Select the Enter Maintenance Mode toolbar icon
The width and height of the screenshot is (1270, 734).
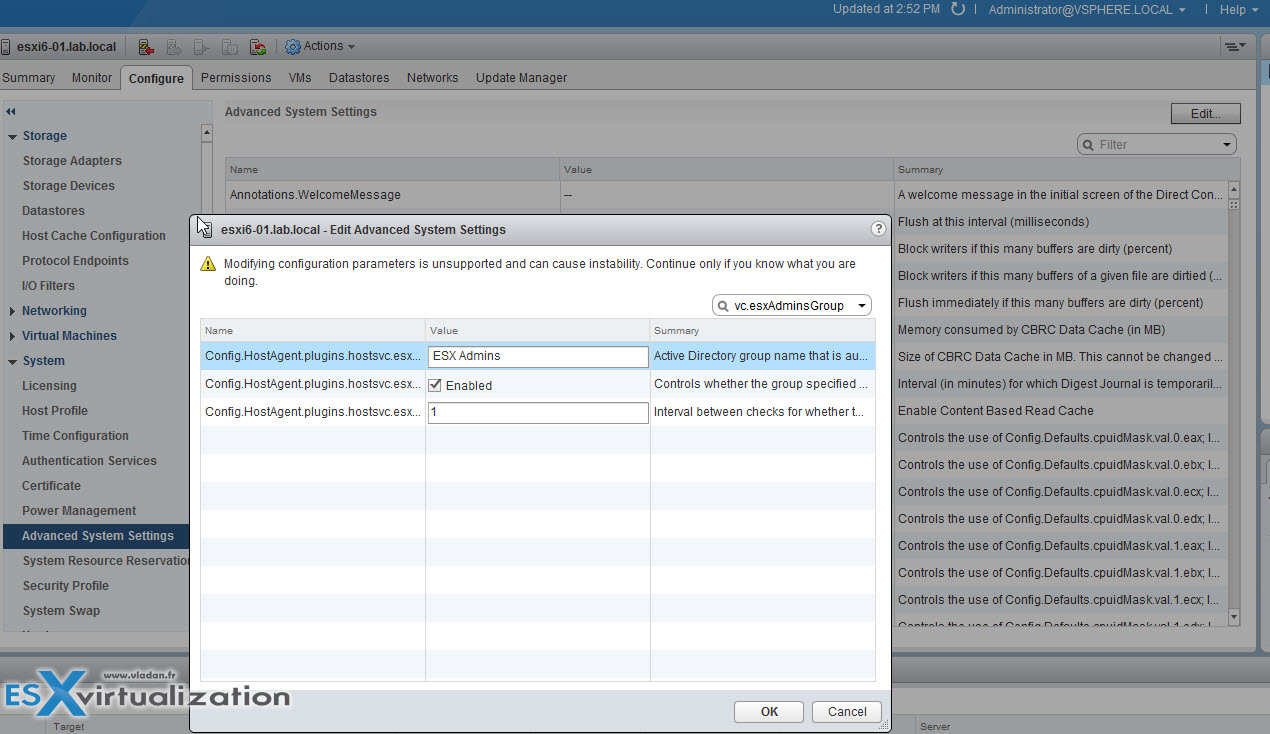pos(145,46)
